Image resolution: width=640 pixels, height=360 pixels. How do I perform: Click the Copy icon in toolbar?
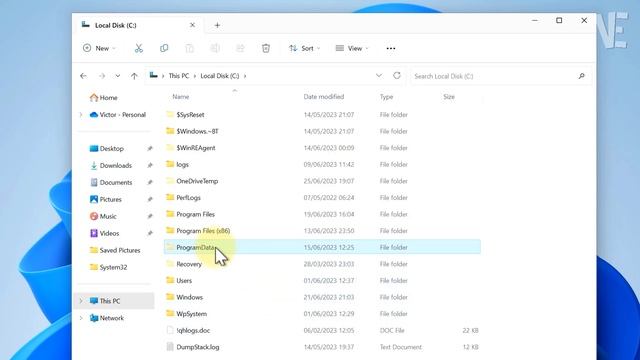pos(164,48)
